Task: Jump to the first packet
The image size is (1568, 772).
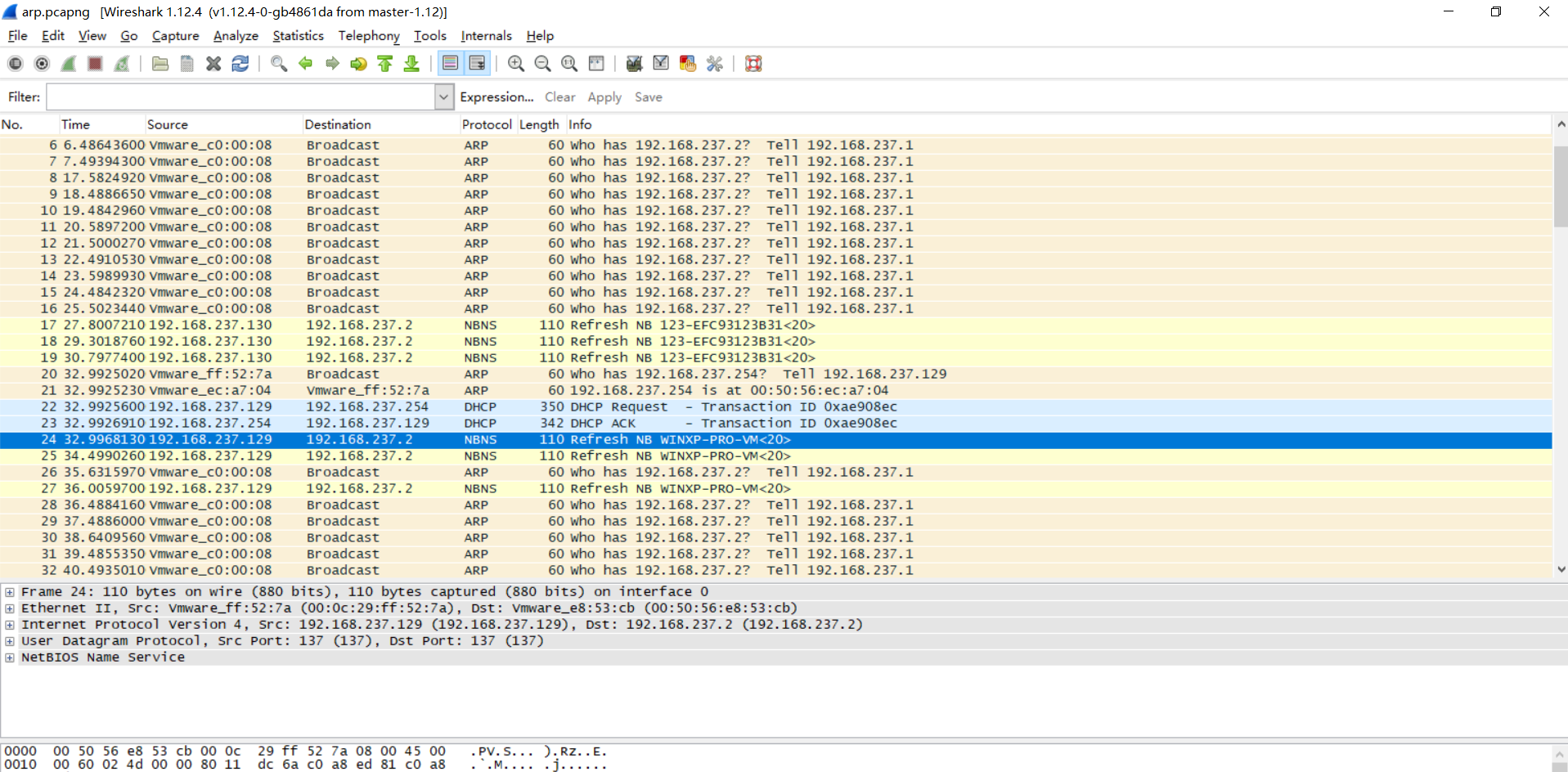Action: click(x=385, y=64)
